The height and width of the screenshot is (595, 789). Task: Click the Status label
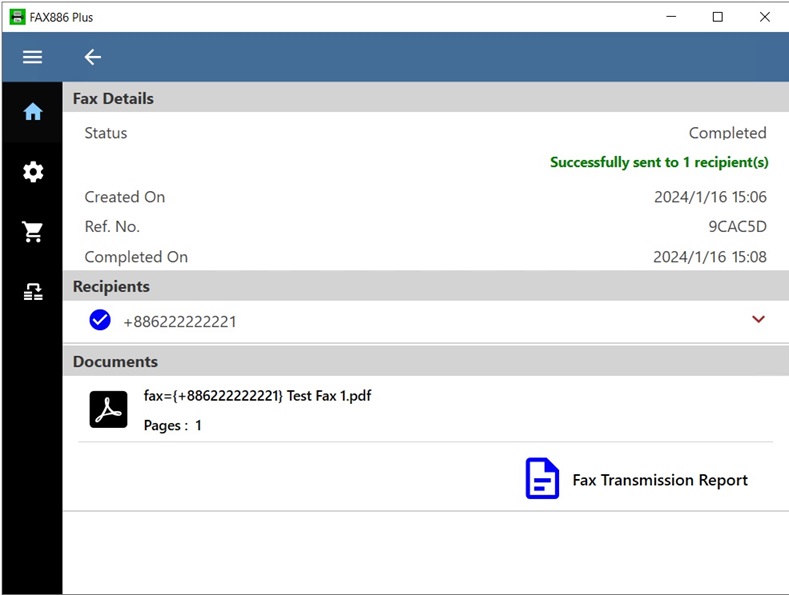point(106,133)
